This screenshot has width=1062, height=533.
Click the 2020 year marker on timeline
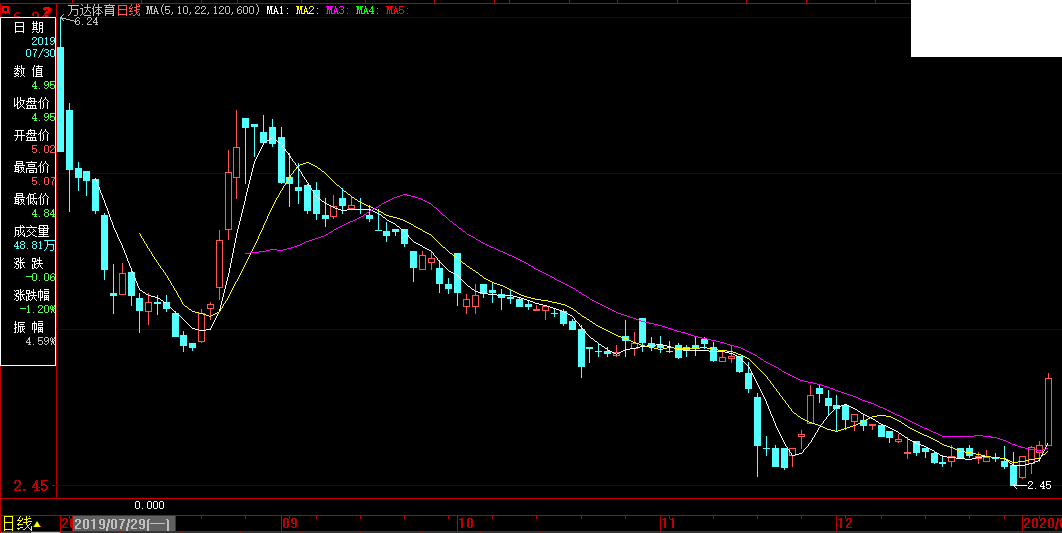point(1041,523)
